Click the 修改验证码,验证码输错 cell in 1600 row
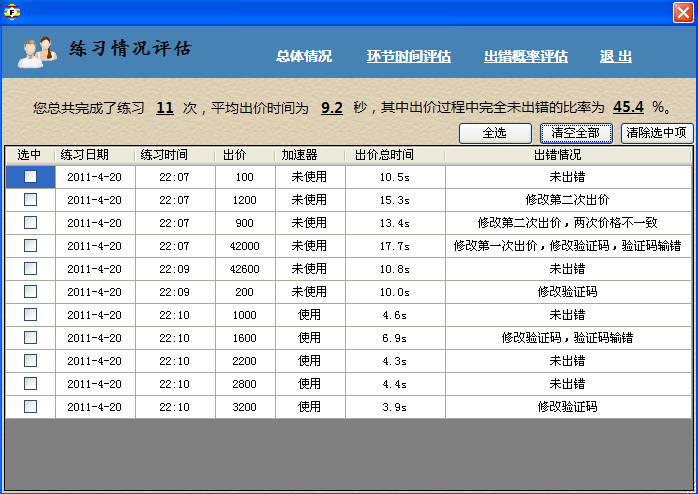Image resolution: width=698 pixels, height=494 pixels. point(568,338)
